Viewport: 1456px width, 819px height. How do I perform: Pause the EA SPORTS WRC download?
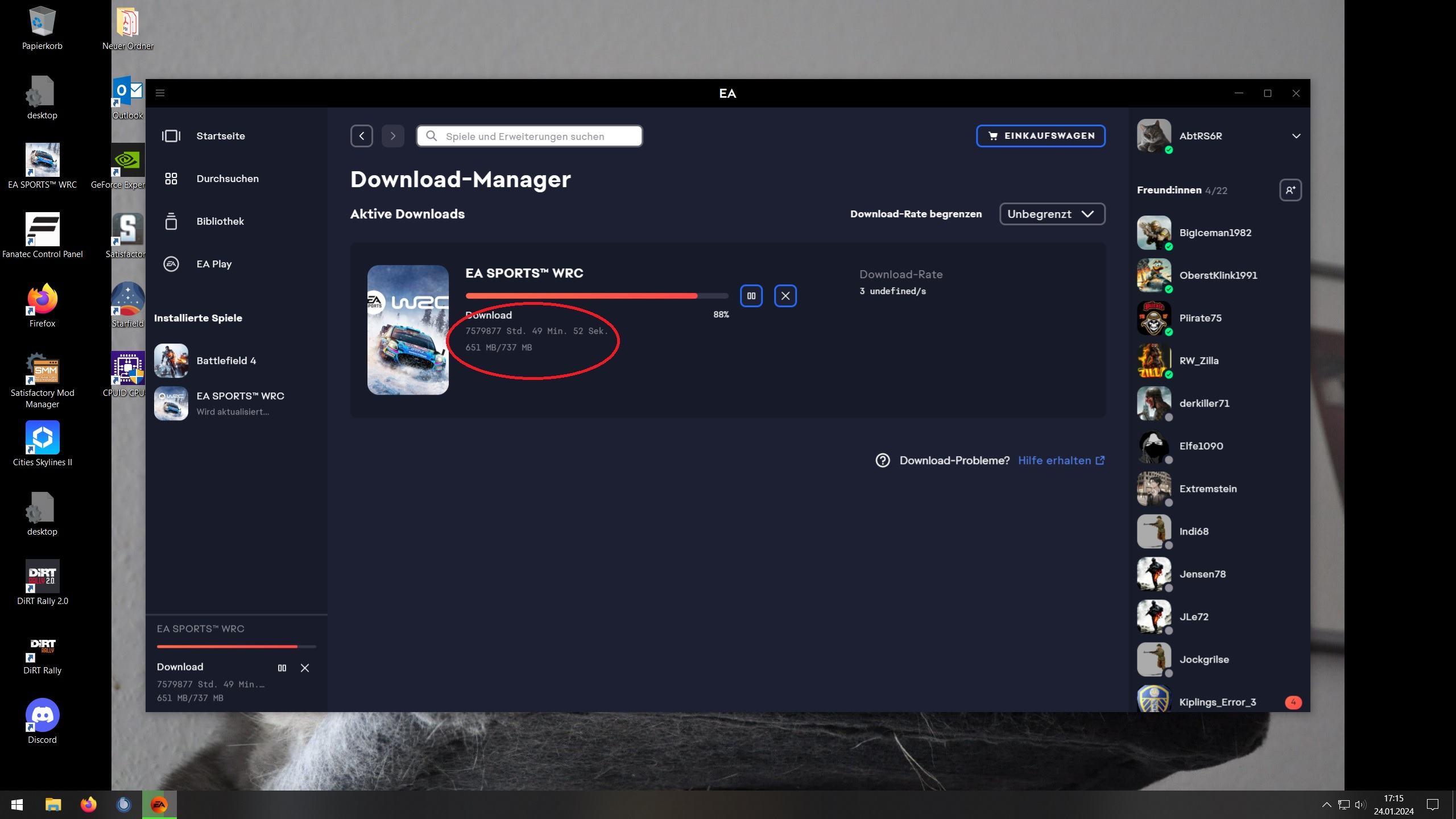[751, 296]
